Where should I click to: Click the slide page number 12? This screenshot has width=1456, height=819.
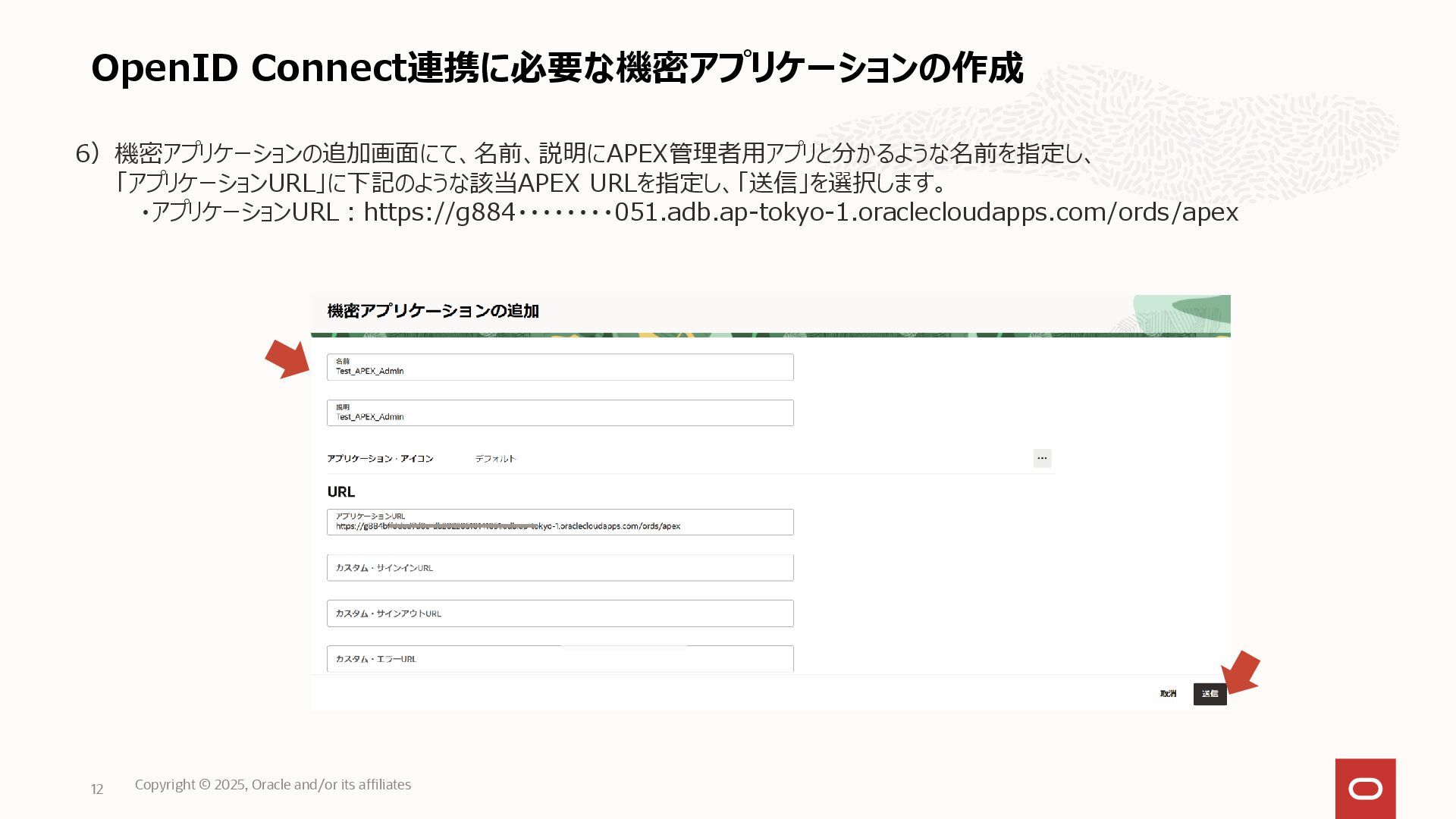[x=97, y=789]
